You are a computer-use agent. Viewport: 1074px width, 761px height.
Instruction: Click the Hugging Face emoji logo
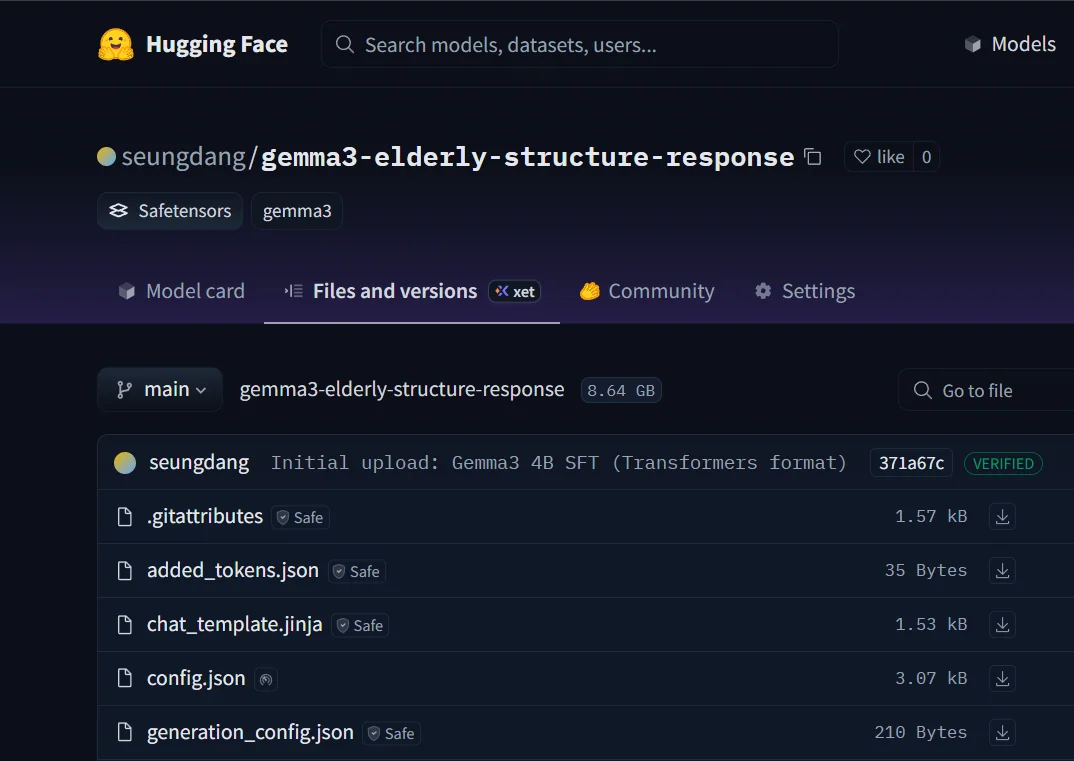pos(116,45)
